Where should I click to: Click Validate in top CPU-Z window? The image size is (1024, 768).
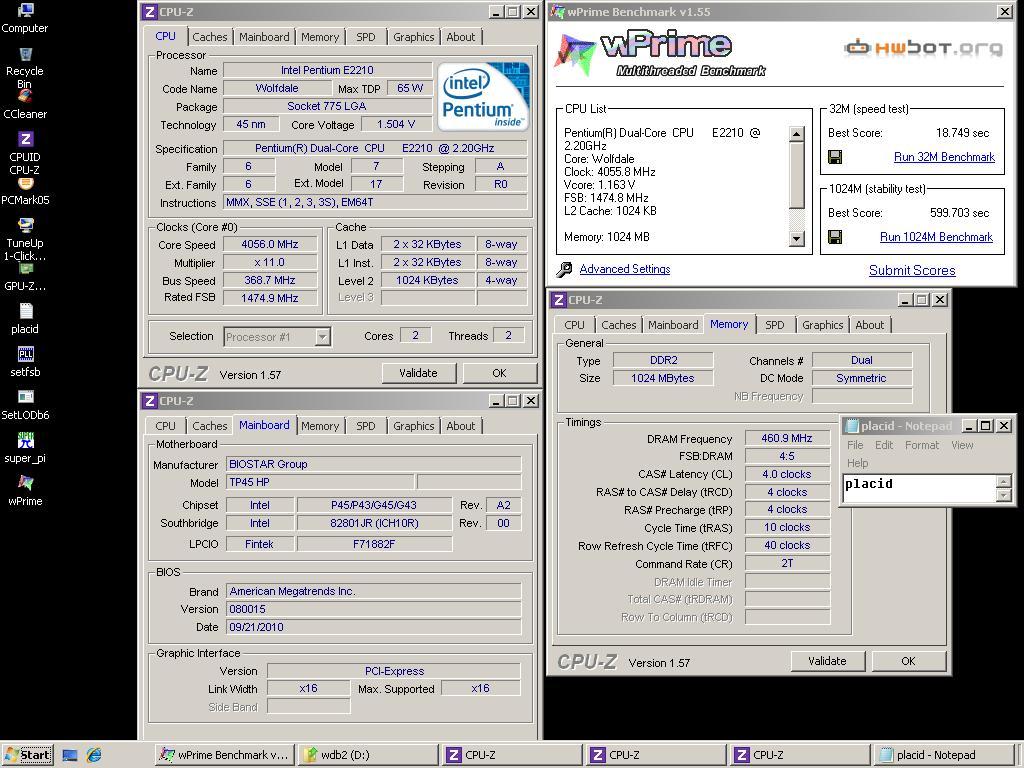tap(418, 373)
